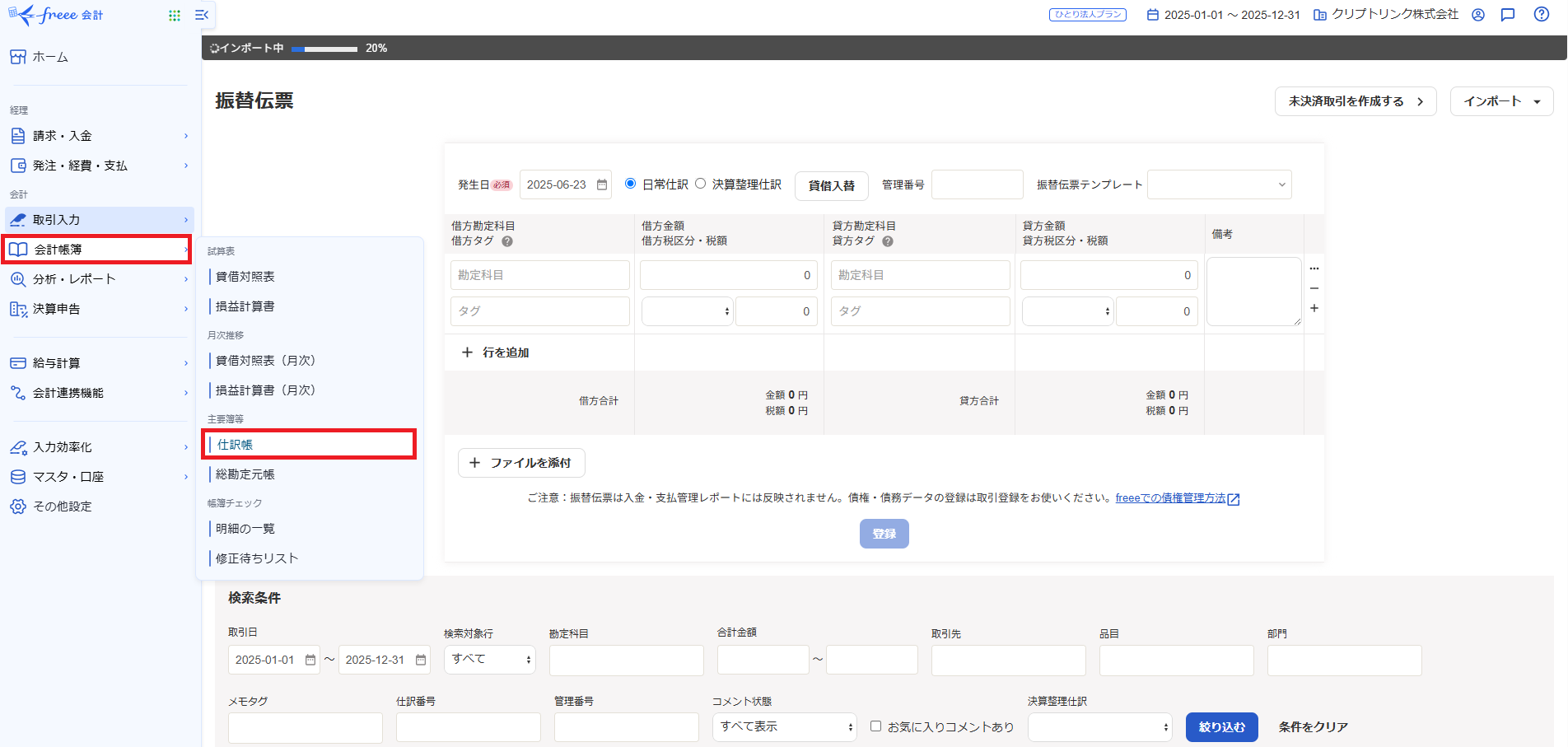
Task: Open the user account icon
Action: coord(1478,15)
